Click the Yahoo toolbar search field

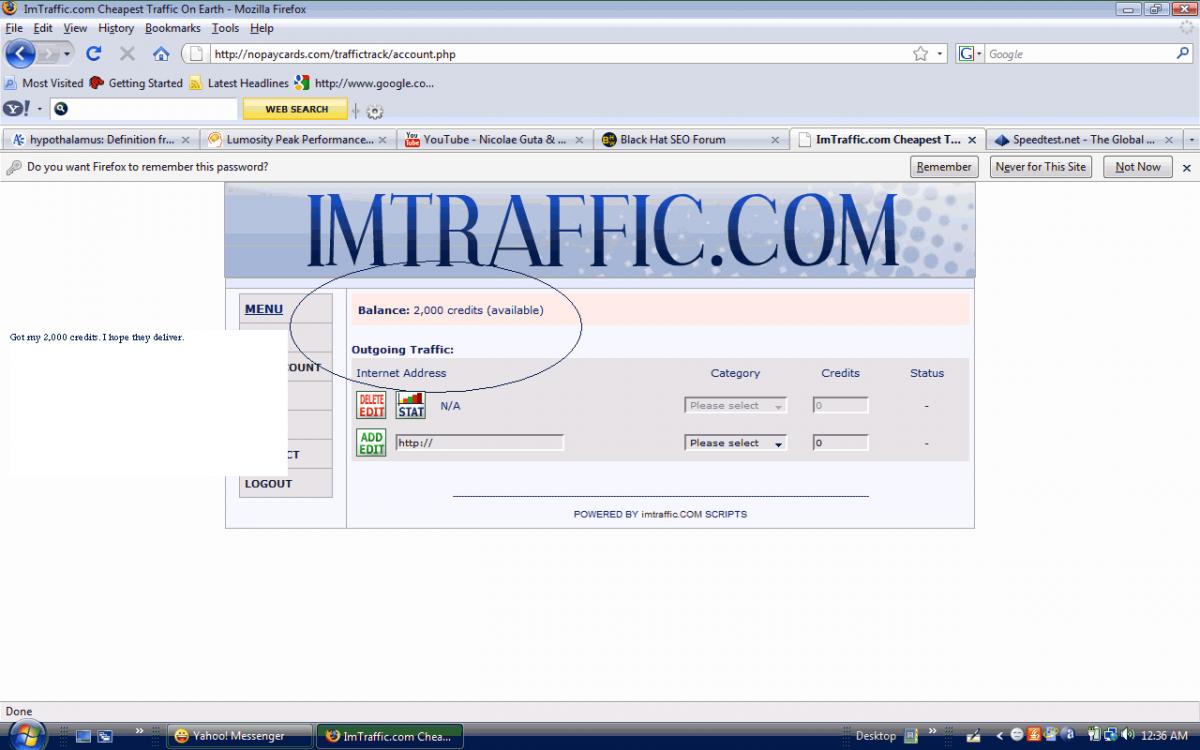pos(144,109)
